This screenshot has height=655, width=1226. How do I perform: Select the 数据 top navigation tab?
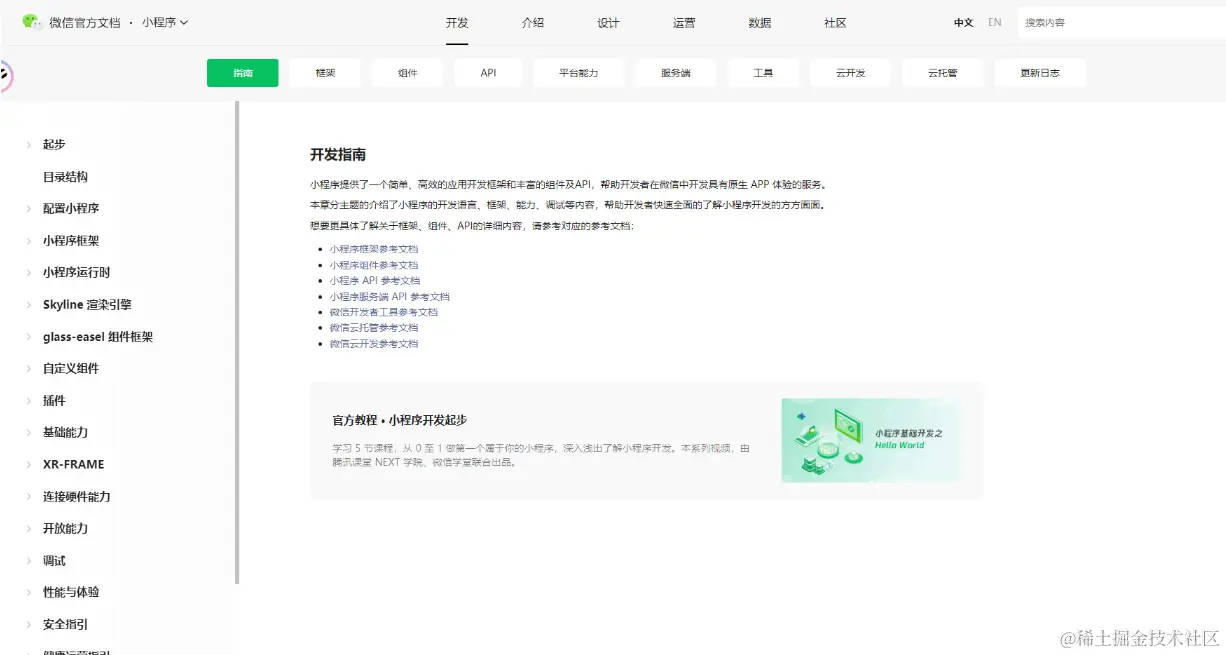coord(760,22)
